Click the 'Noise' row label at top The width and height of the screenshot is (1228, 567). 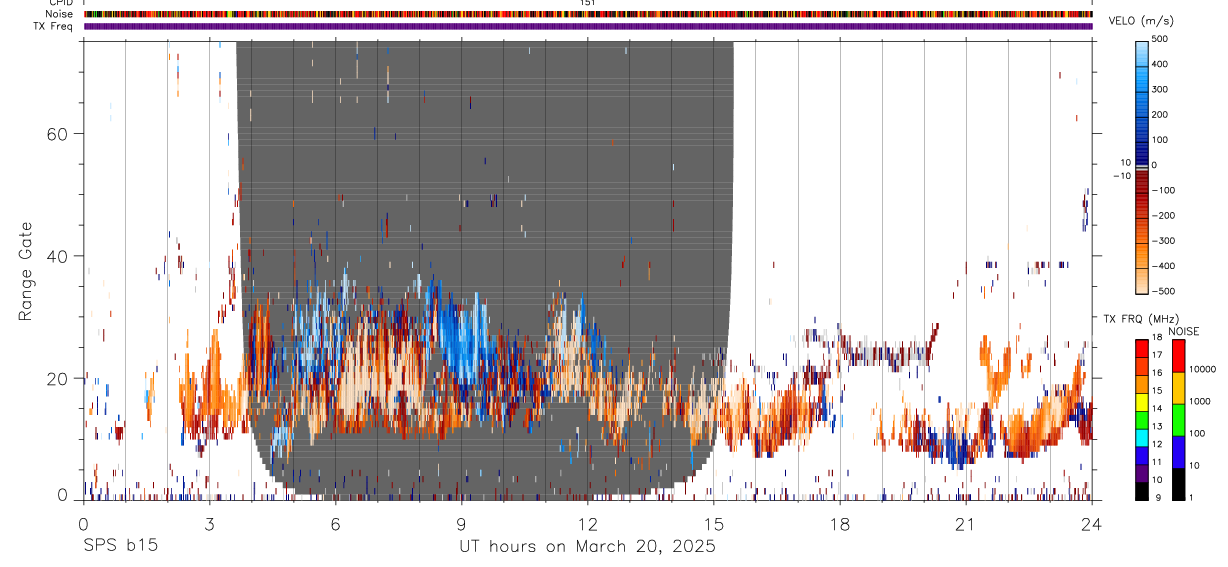tap(58, 14)
